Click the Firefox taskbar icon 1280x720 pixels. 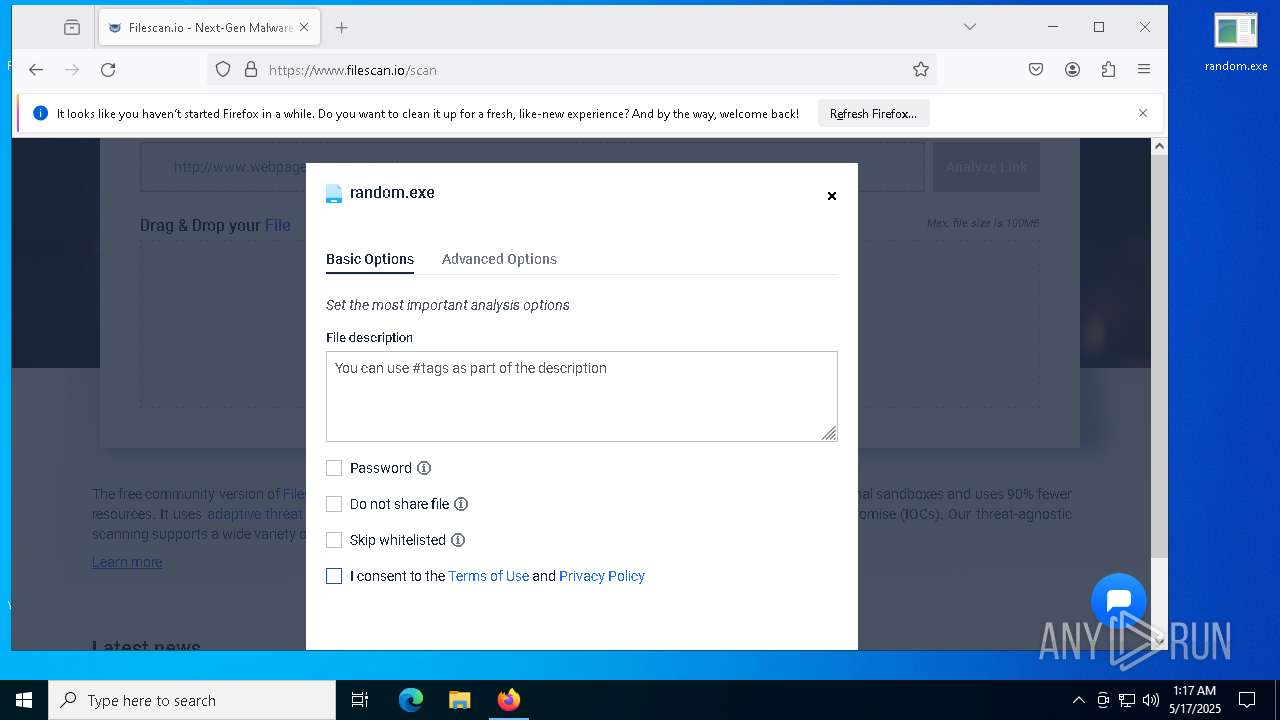click(509, 700)
